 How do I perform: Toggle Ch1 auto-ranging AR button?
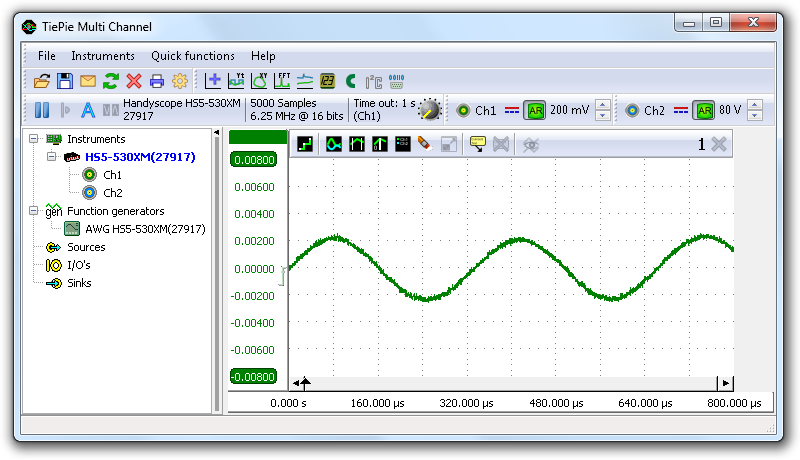tap(536, 110)
